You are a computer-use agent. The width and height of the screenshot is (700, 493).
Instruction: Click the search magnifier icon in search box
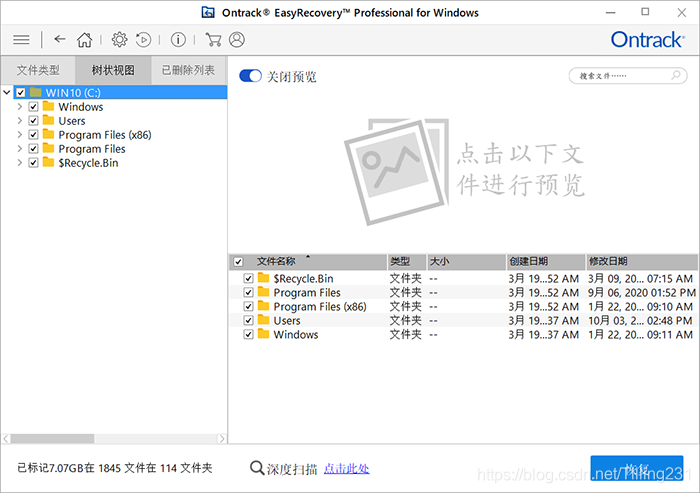point(676,75)
